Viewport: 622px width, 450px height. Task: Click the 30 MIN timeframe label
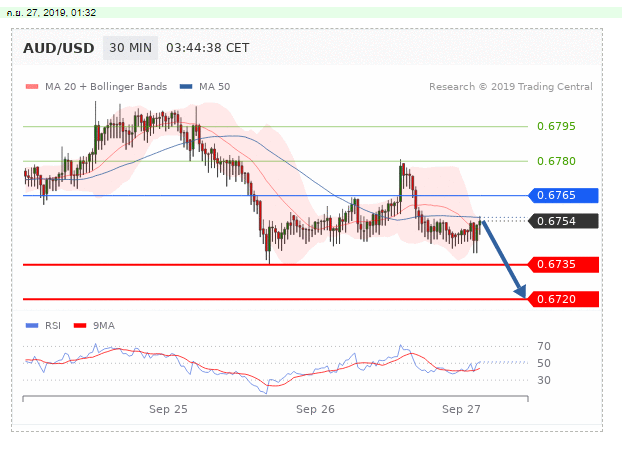click(131, 48)
